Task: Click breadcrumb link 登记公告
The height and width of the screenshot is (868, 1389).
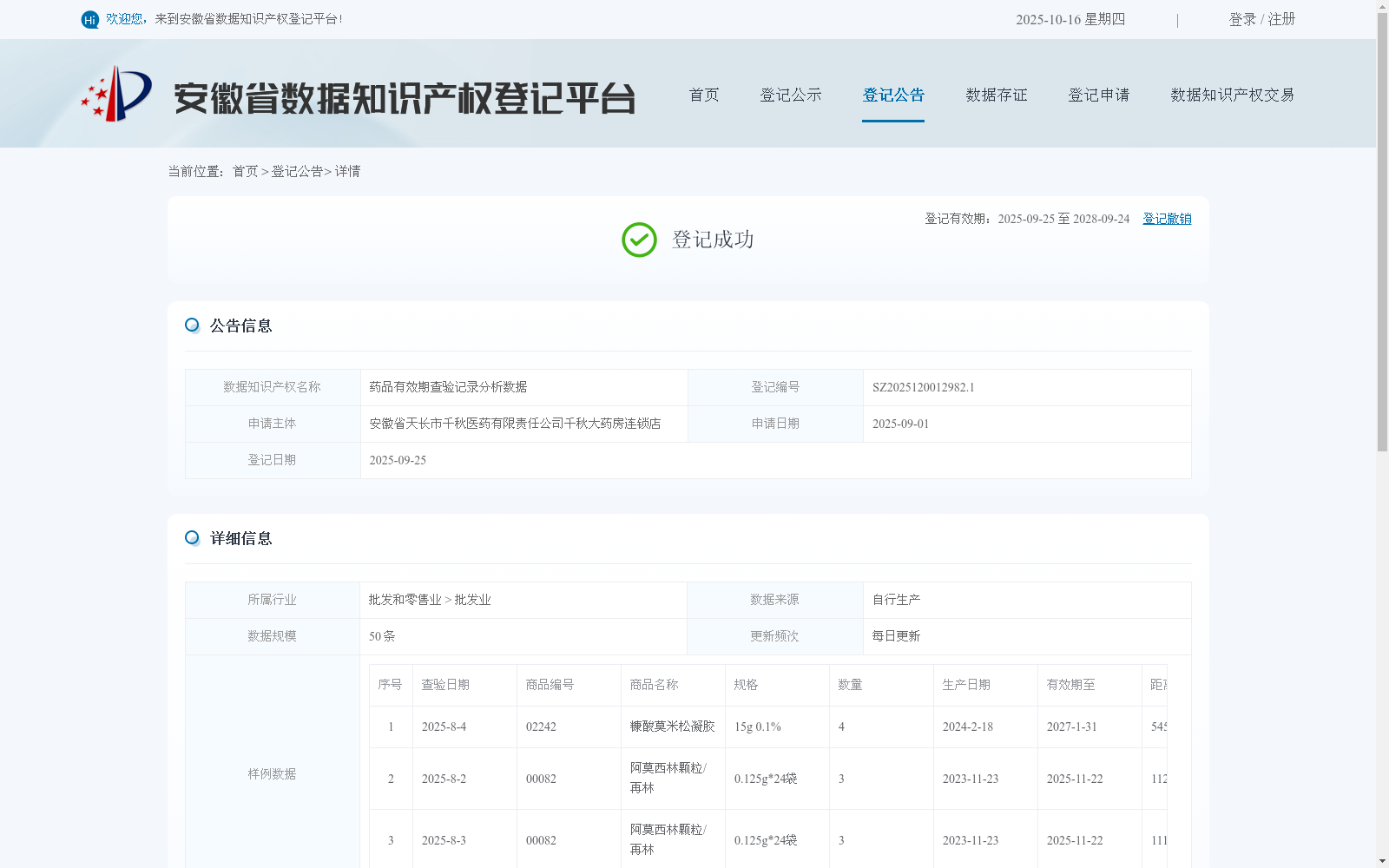Action: coord(297,171)
